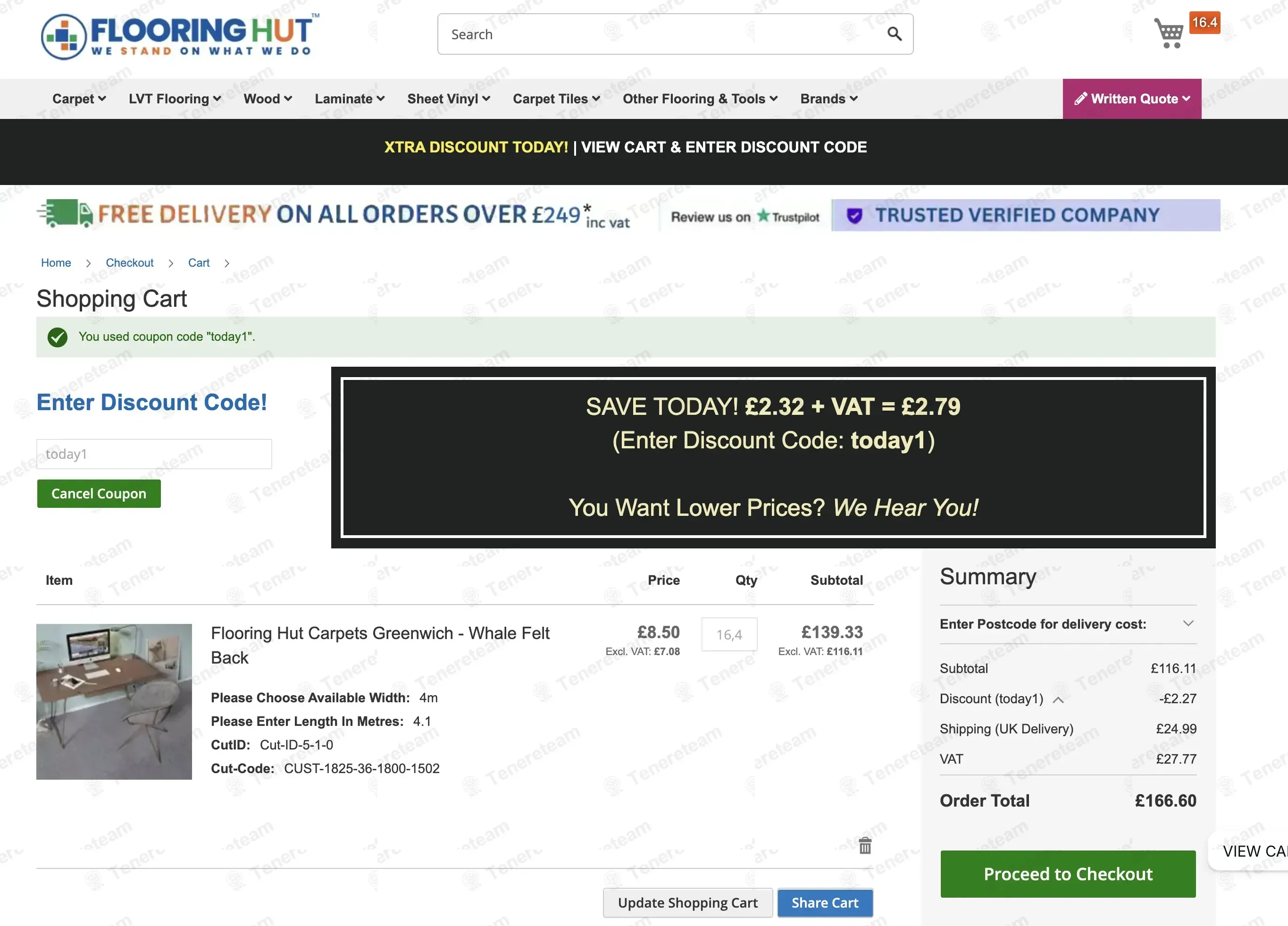1288x926 pixels.
Task: Click Proceed to Checkout button
Action: point(1067,874)
